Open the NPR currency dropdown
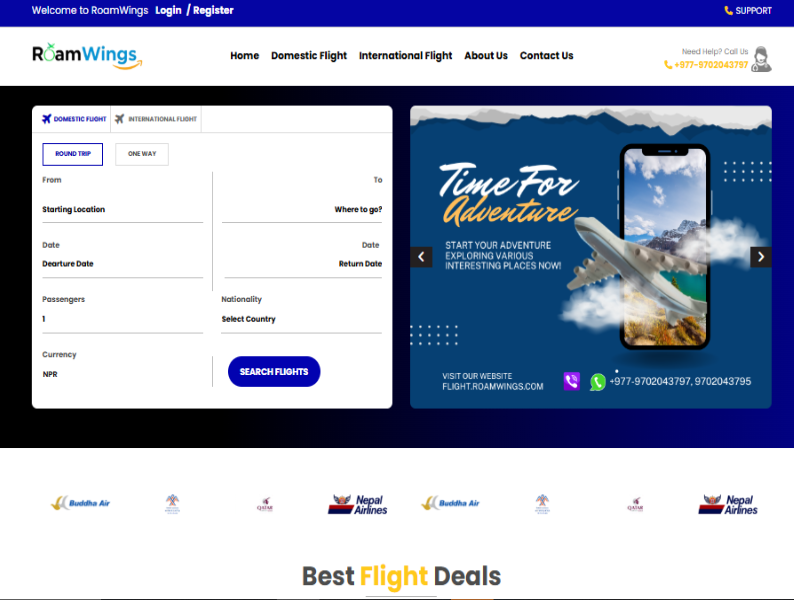 123,374
